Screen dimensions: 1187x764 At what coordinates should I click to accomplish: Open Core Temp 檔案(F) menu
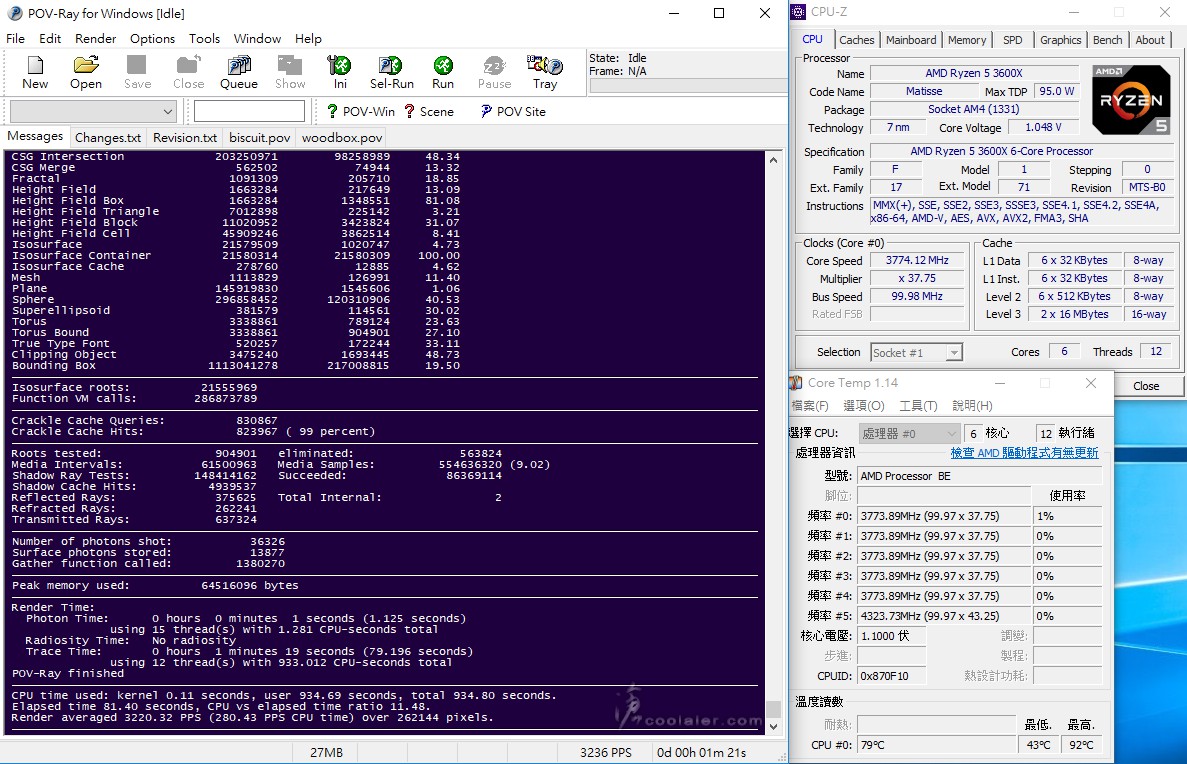810,406
